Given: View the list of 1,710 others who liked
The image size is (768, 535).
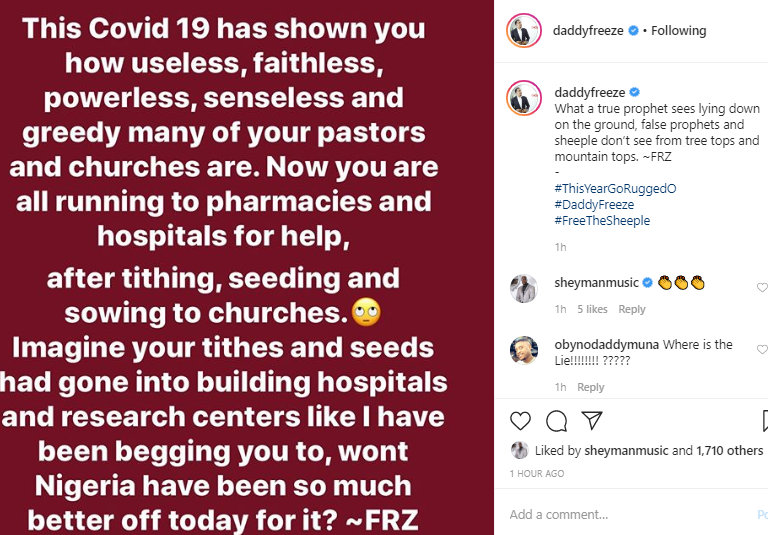Looking at the screenshot, I should click(730, 451).
